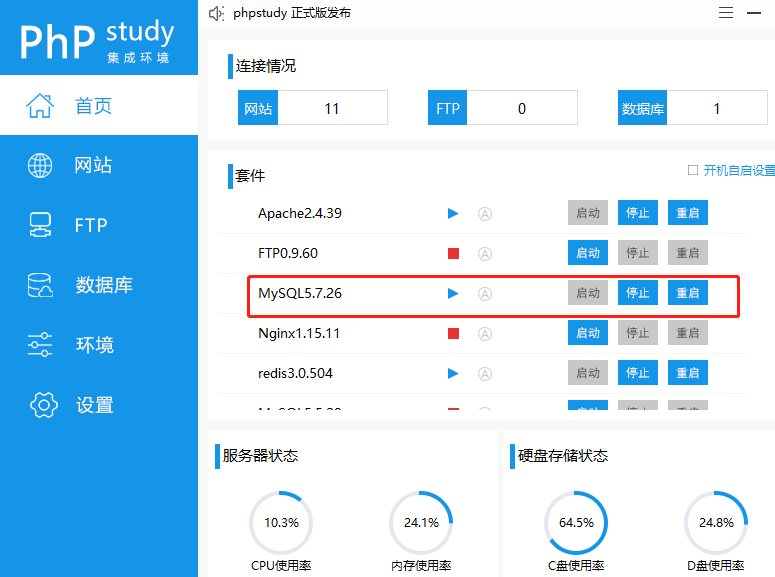Open the 环境 sliders icon in sidebar

click(40, 345)
